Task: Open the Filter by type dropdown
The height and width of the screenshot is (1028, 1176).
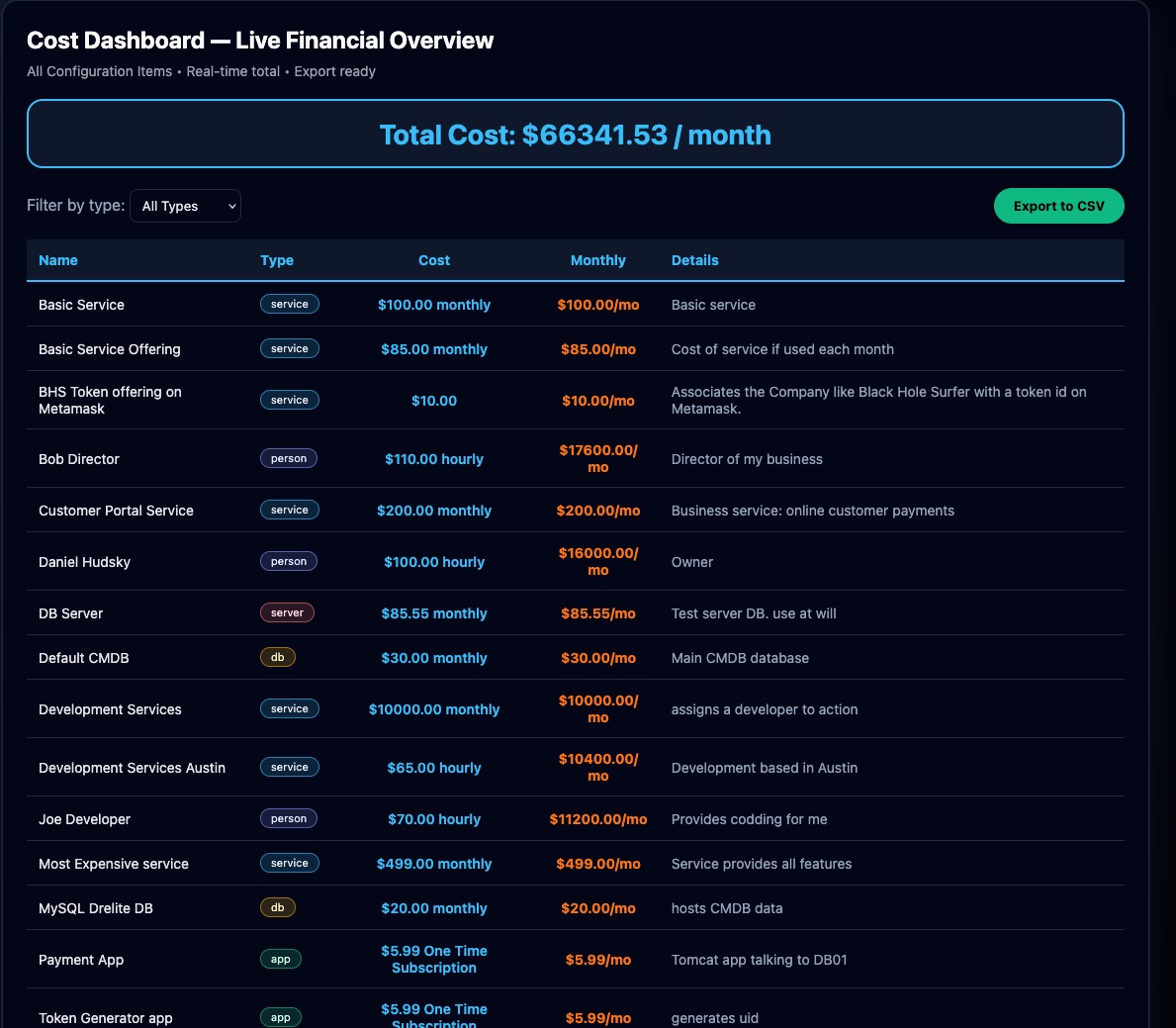Action: click(x=186, y=206)
